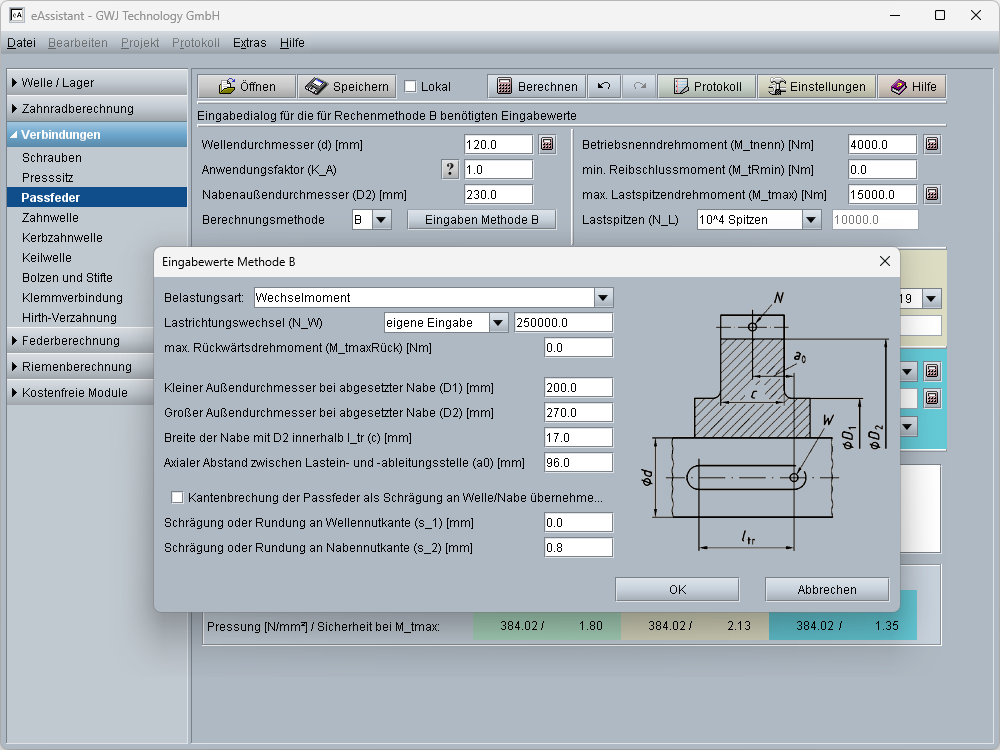The image size is (1000, 750).
Task: Click the undo arrow icon
Action: point(604,87)
